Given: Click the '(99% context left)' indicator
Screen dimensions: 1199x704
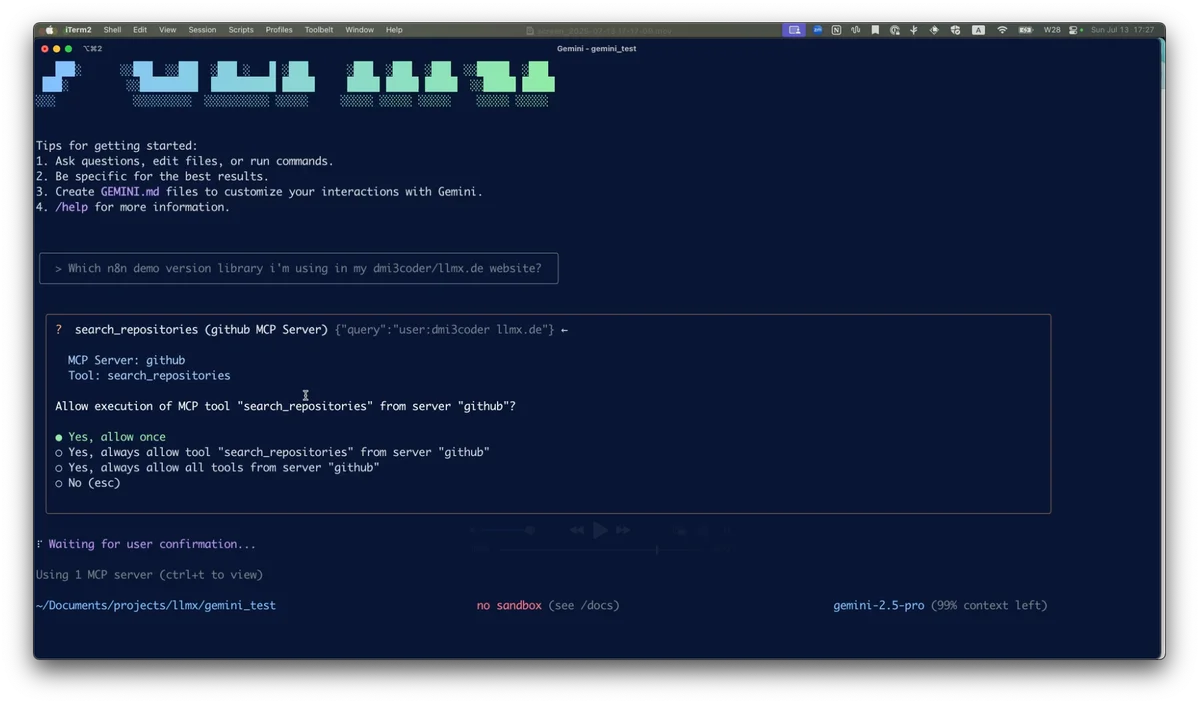Looking at the screenshot, I should point(989,605).
